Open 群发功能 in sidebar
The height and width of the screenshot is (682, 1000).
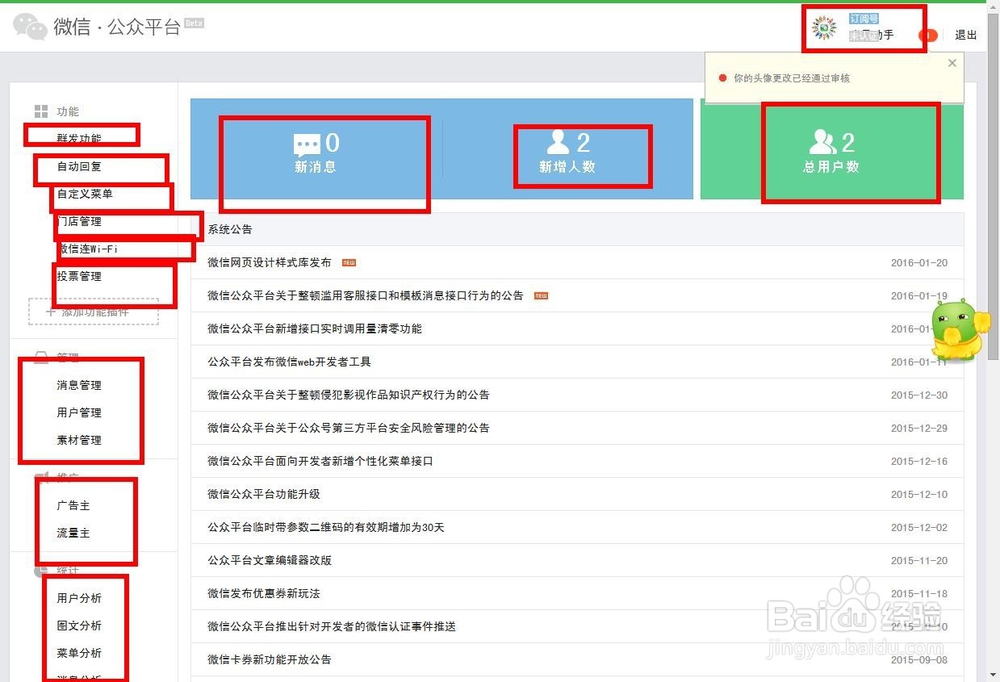pos(79,138)
